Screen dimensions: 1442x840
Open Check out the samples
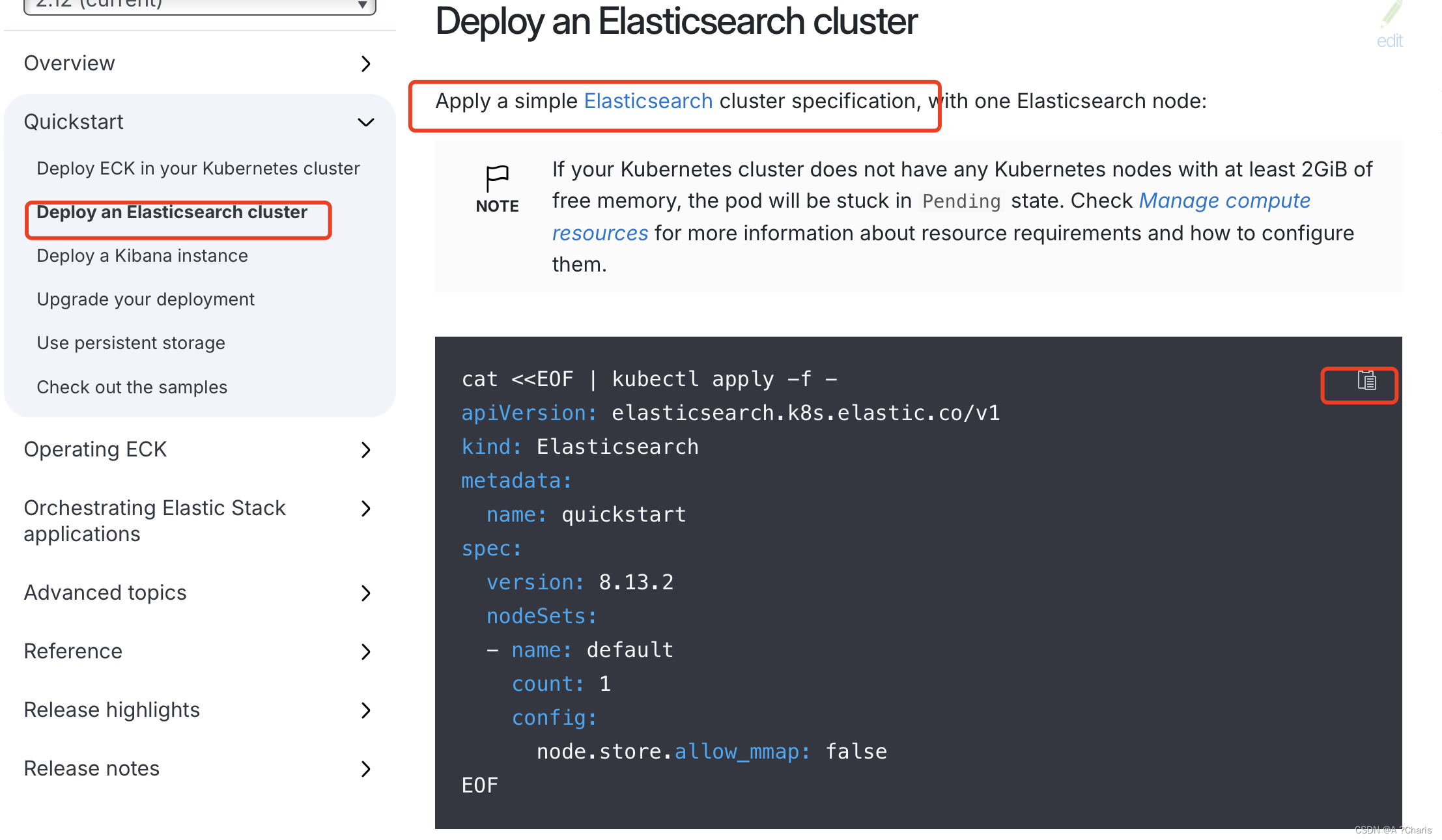coord(132,387)
